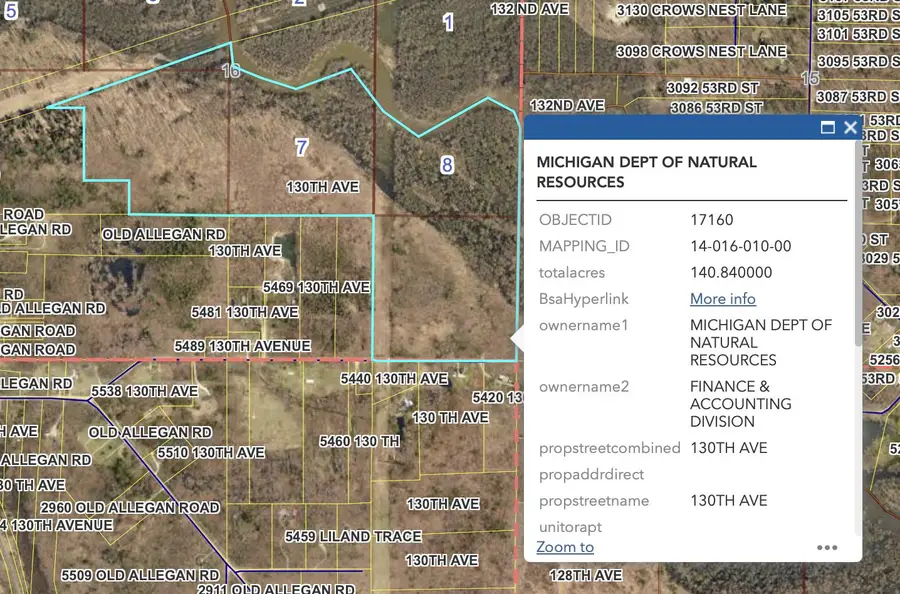The image size is (900, 594).
Task: Select parcel 3130 CROWS NEST LANE
Action: point(700,10)
